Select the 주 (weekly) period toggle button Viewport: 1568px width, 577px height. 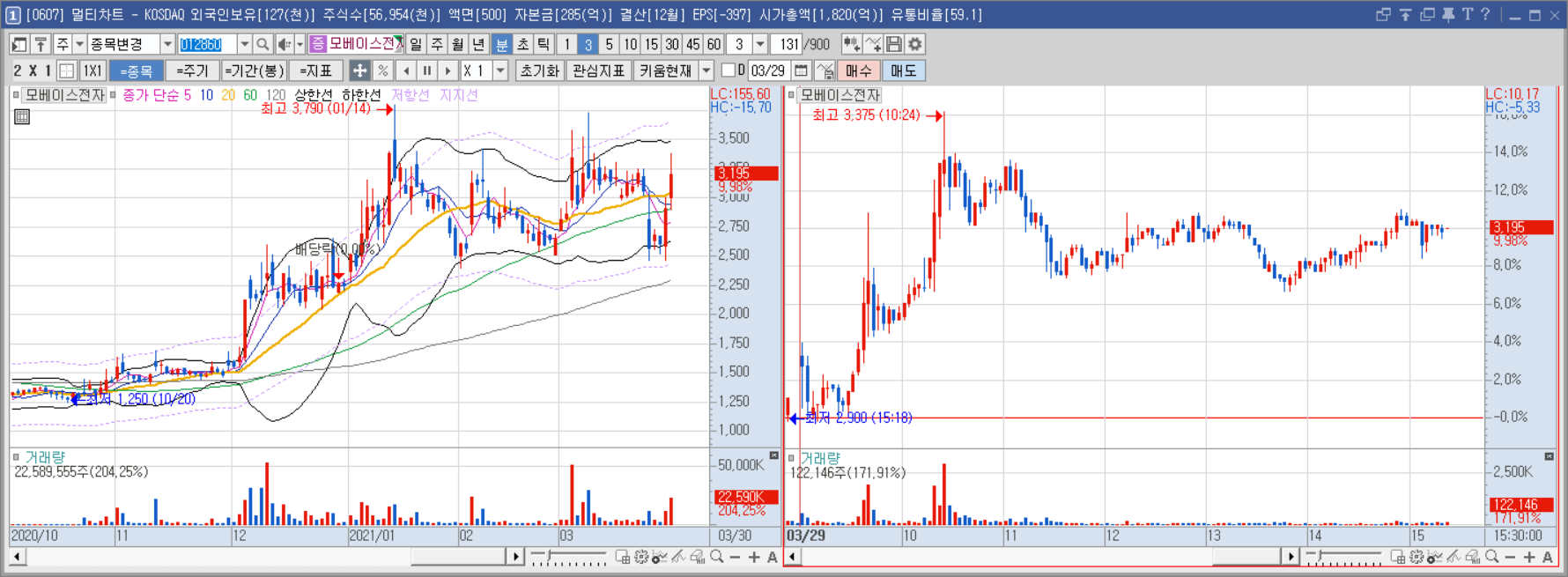point(437,44)
